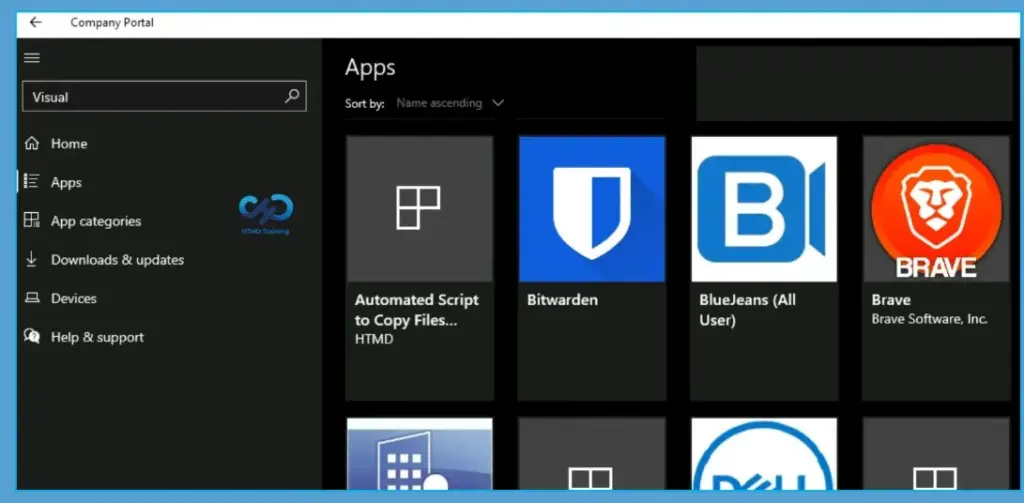Click the BlueJeans camera logo
The width and height of the screenshot is (1024, 503).
(764, 208)
